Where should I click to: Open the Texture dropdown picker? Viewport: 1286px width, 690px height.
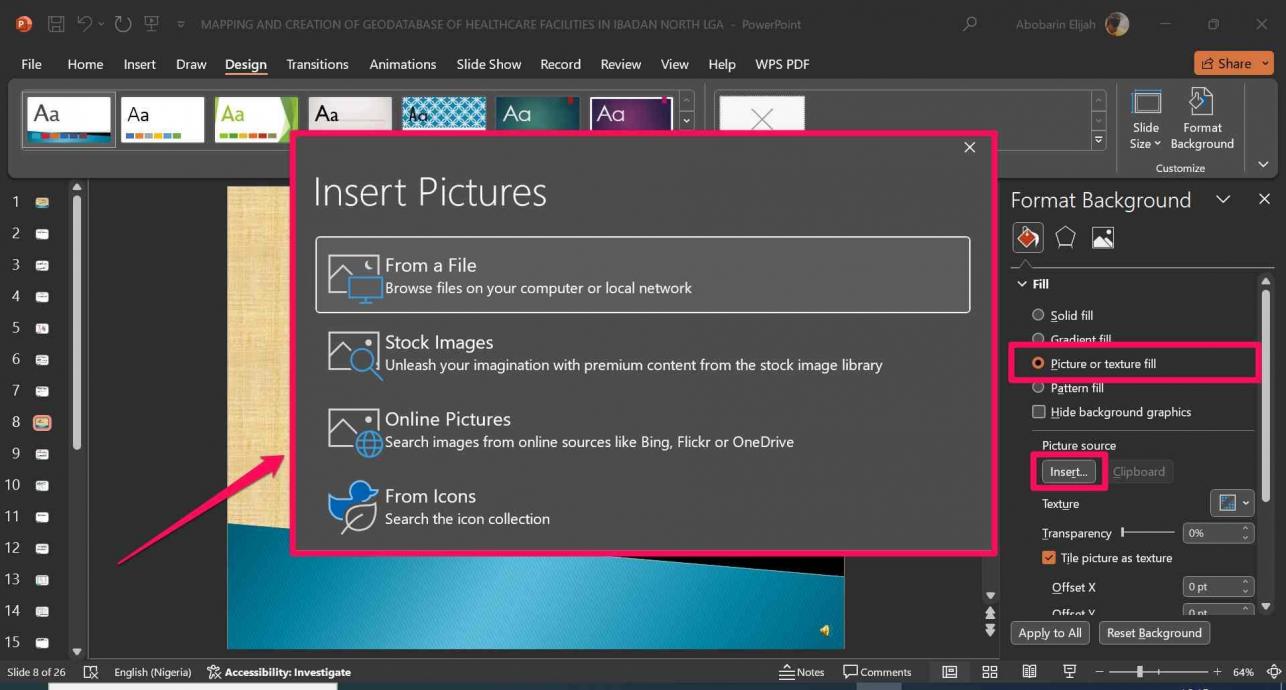(x=1230, y=503)
